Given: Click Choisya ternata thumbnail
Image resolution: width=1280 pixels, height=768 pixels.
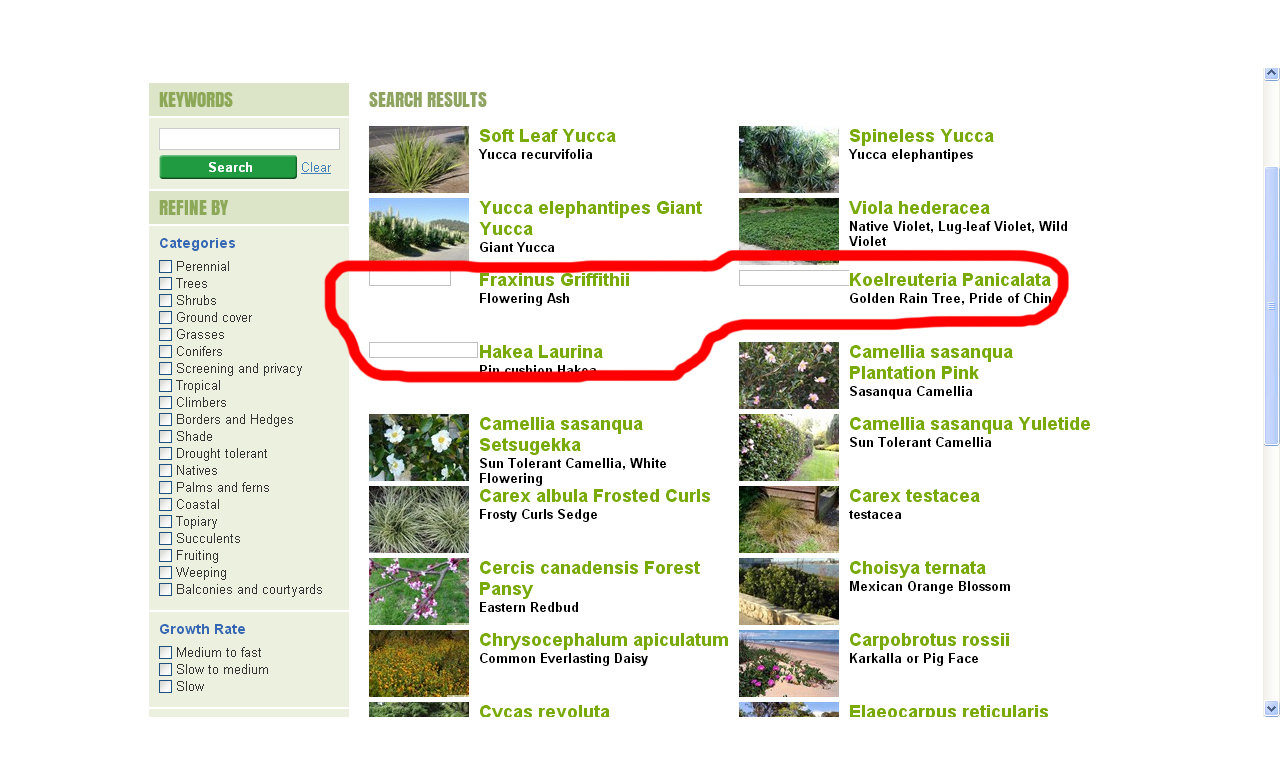Looking at the screenshot, I should click(x=789, y=591).
